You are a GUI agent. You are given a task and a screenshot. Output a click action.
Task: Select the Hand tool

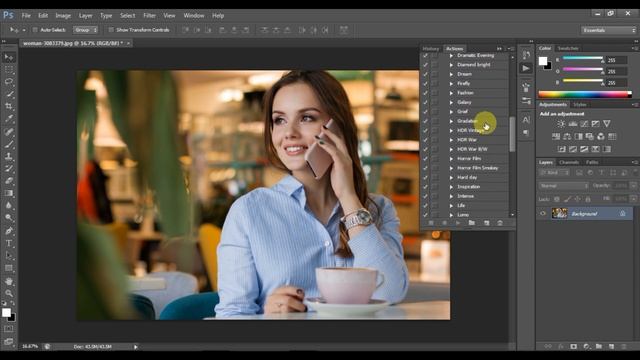pyautogui.click(x=9, y=281)
